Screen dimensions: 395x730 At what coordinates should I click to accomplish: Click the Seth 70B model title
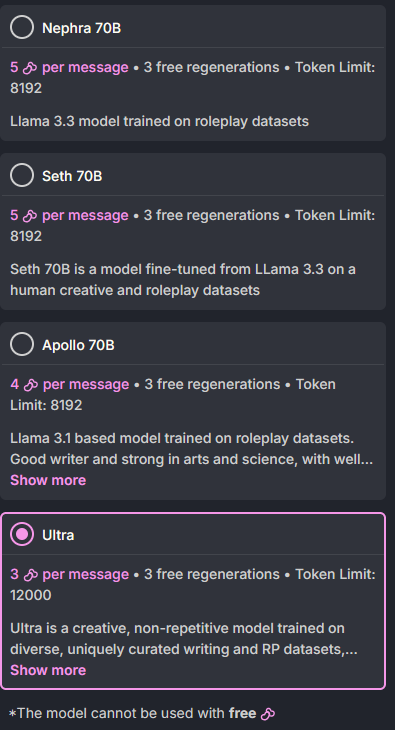point(72,176)
